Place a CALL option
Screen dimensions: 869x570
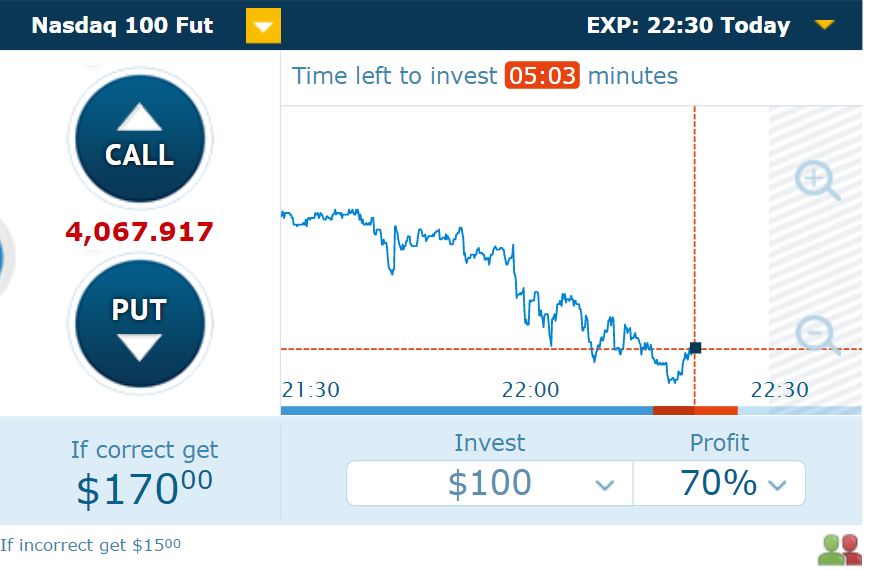tap(140, 139)
